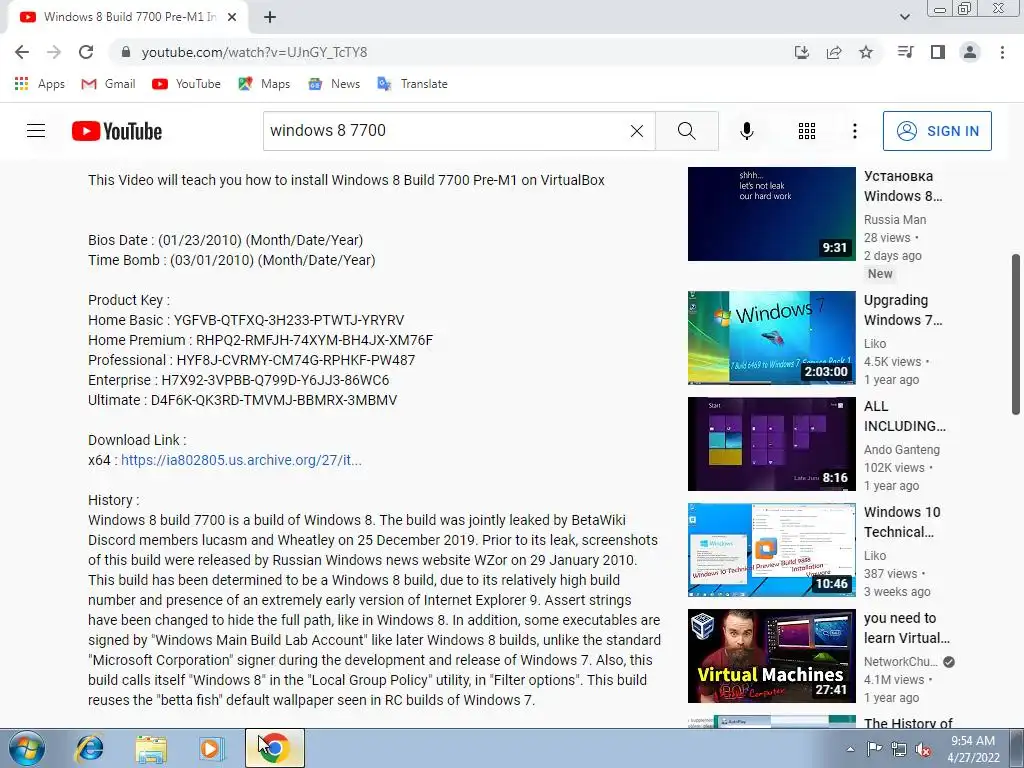Image resolution: width=1024 pixels, height=768 pixels.
Task: Open YouTube settings three-dot menu
Action: click(854, 131)
